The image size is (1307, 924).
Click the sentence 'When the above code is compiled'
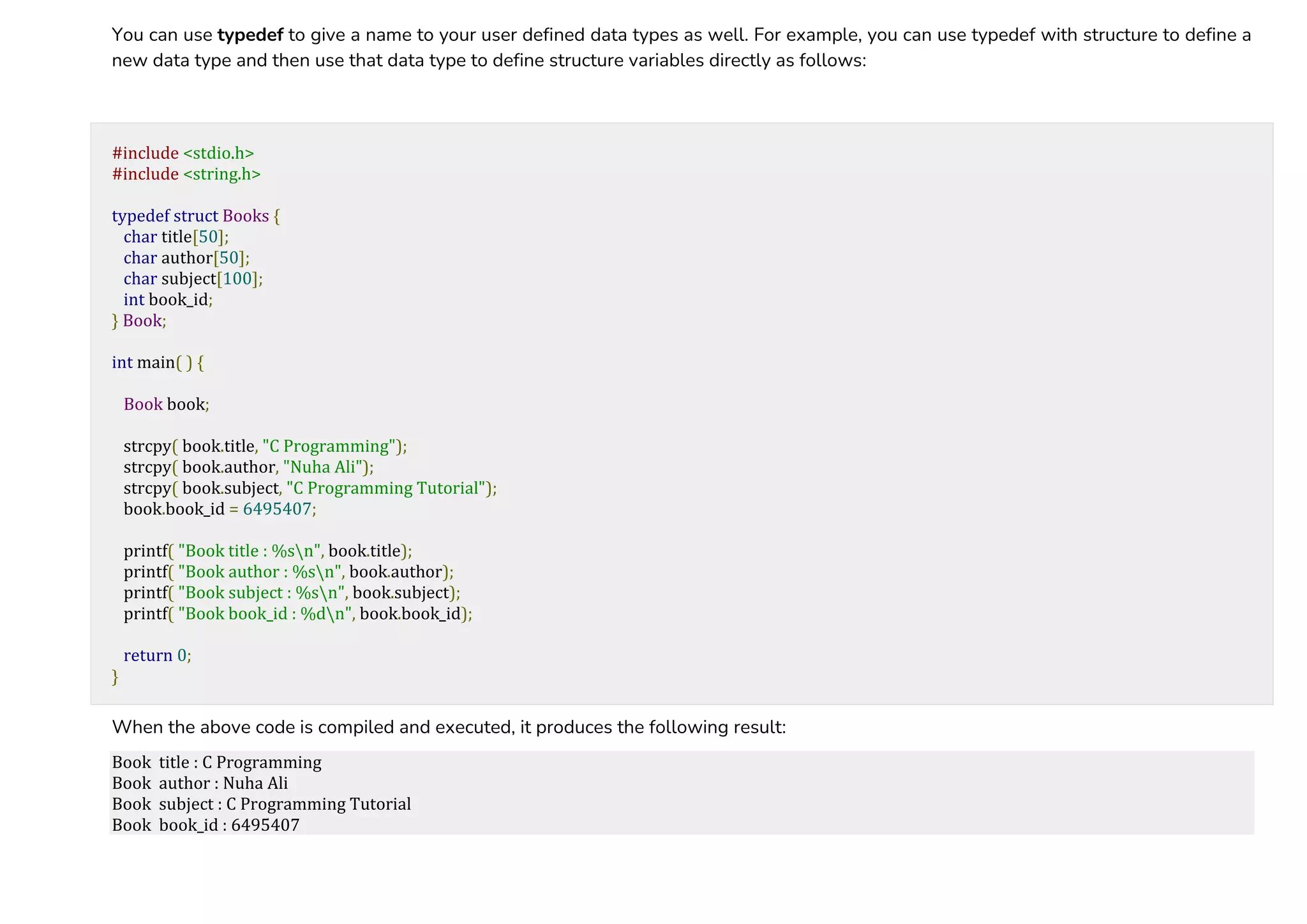pos(449,727)
